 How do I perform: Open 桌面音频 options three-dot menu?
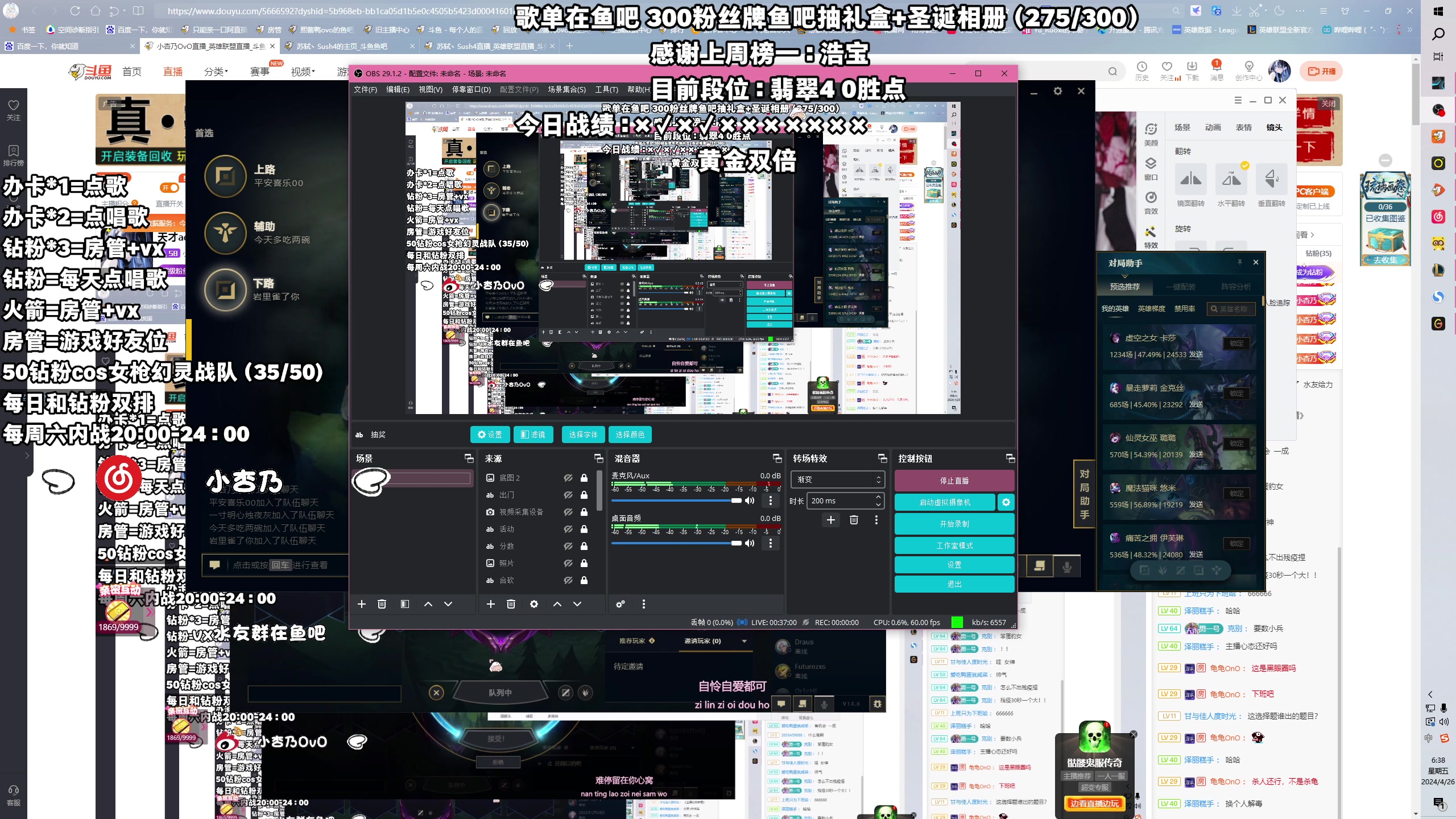pyautogui.click(x=771, y=543)
